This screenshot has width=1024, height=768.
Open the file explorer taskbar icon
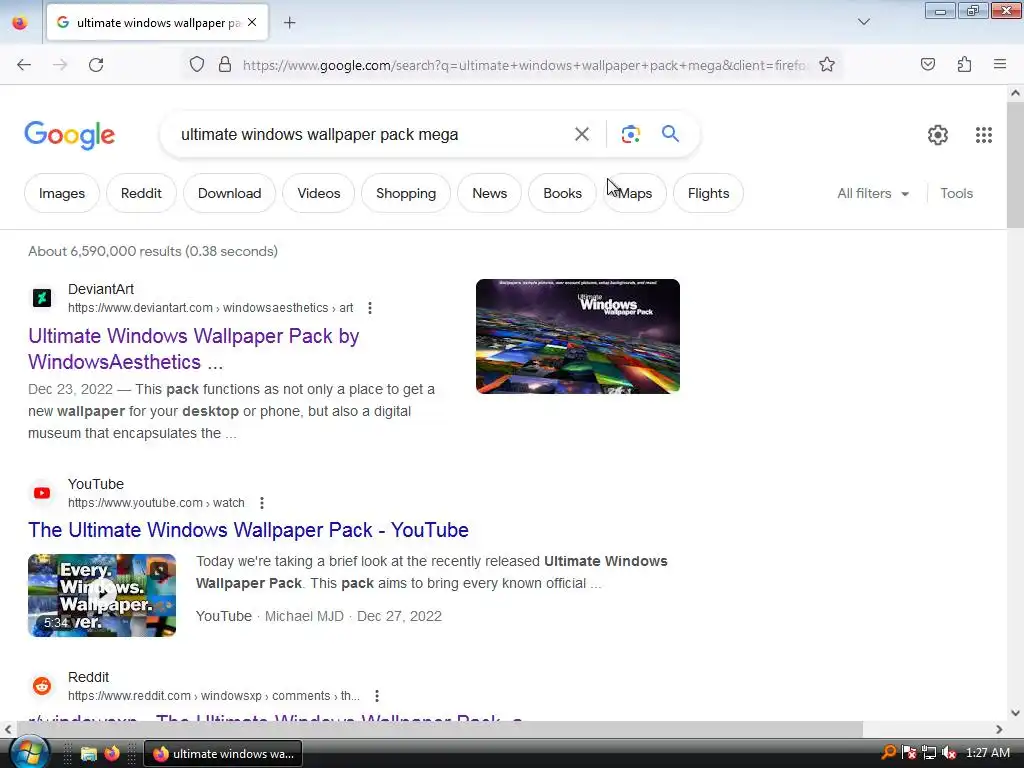[88, 754]
